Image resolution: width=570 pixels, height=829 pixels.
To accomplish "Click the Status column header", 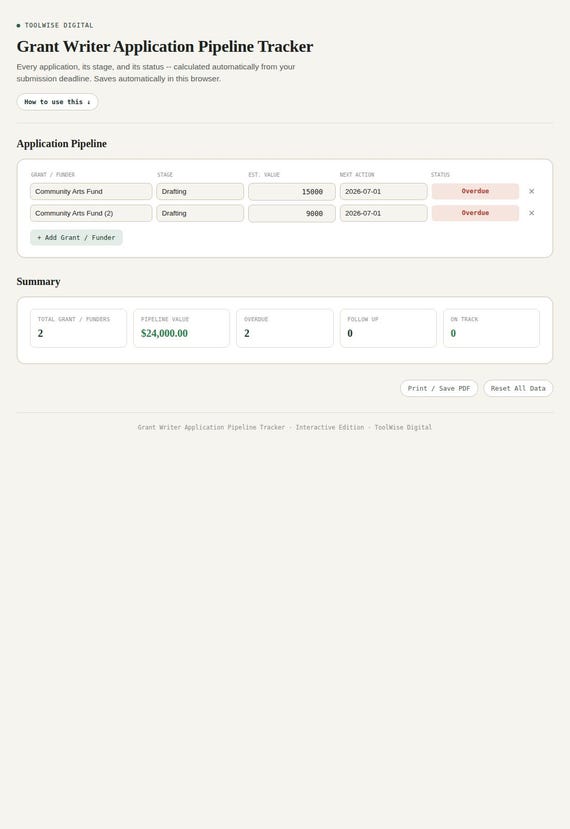I will point(440,174).
